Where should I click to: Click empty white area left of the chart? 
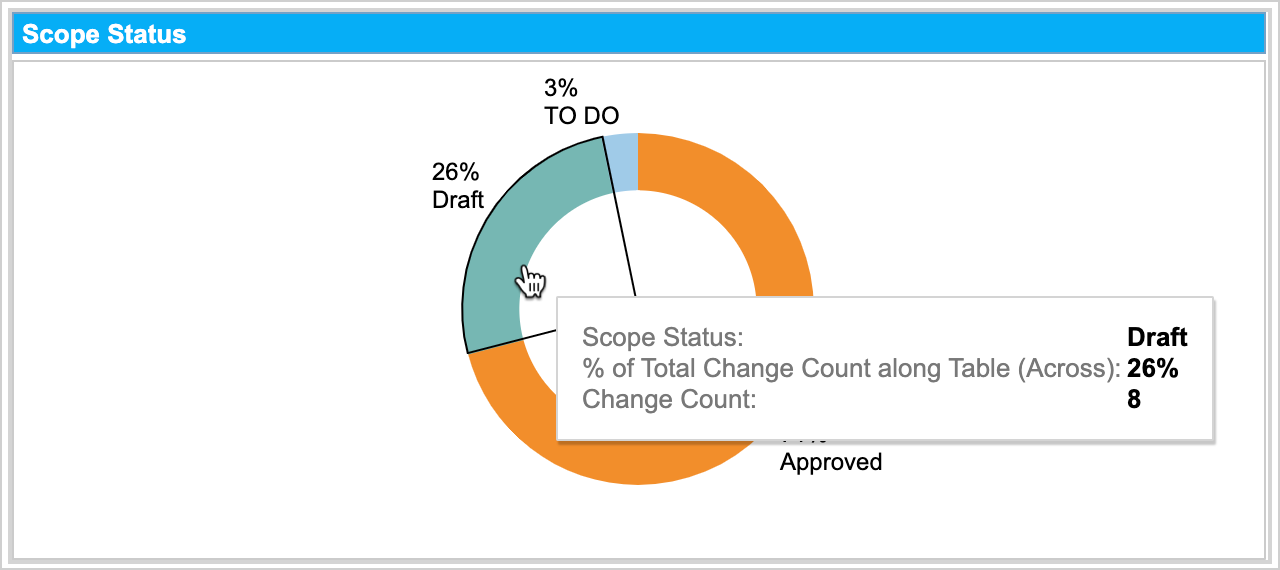200,300
